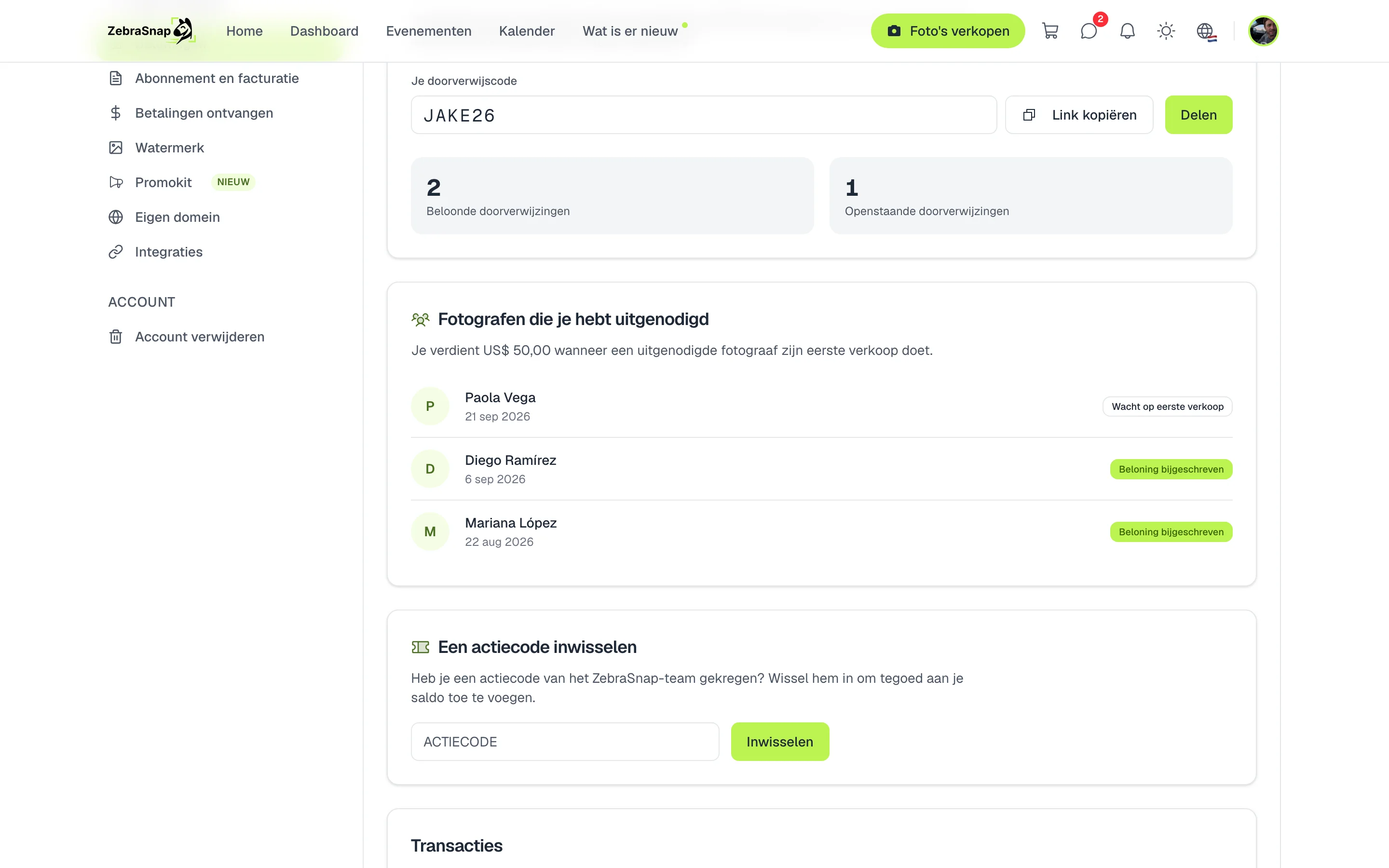Click the Link kopiëren button label
This screenshot has width=1389, height=868.
[x=1094, y=115]
